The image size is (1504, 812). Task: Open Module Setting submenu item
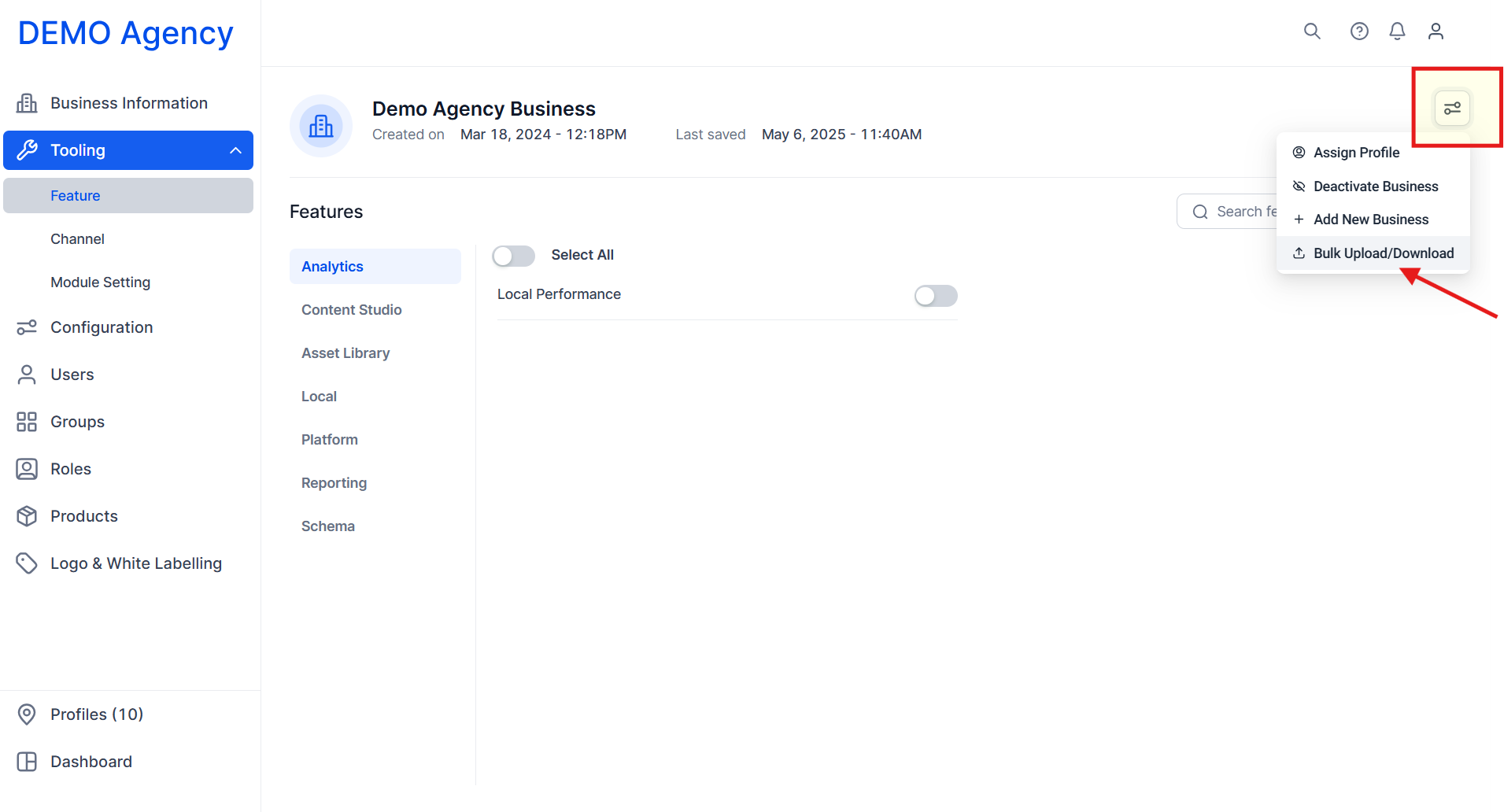pos(128,282)
